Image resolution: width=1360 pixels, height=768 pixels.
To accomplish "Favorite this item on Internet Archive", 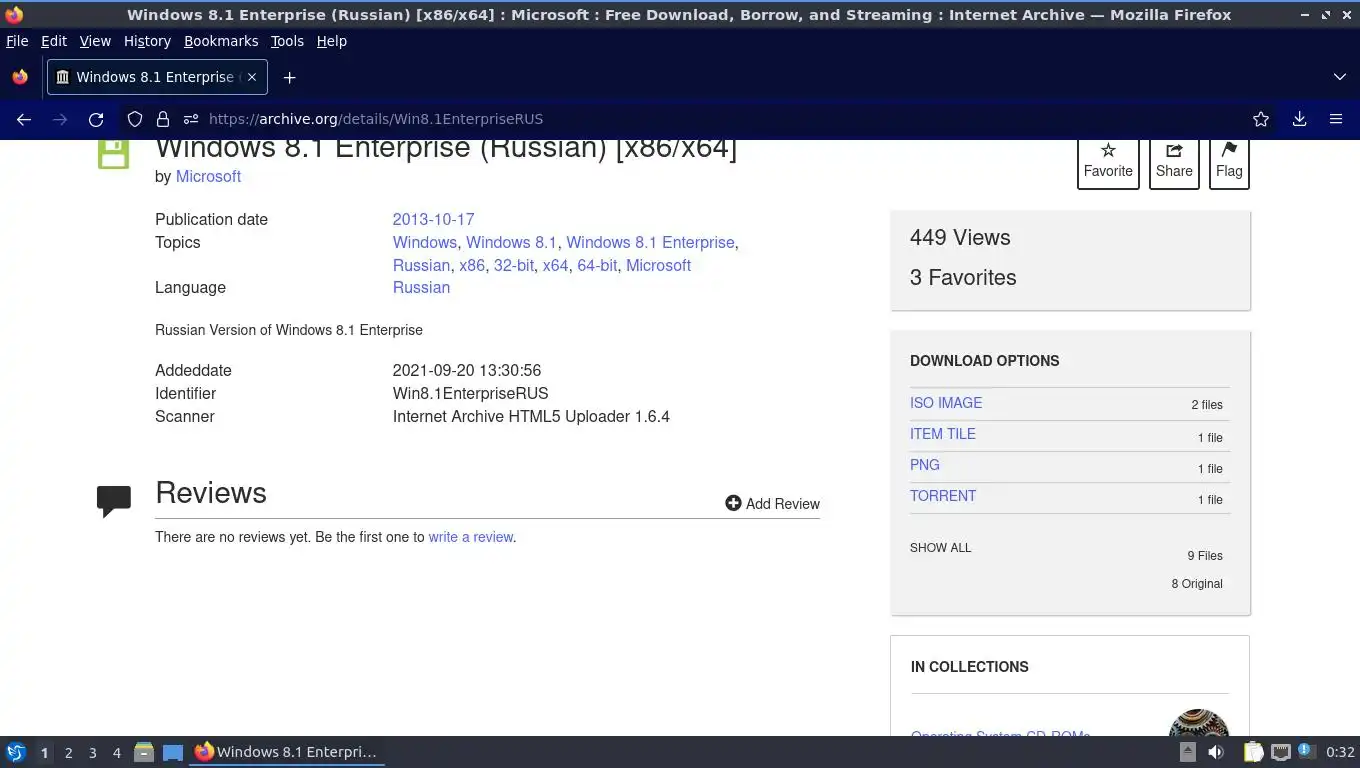I will pyautogui.click(x=1108, y=161).
